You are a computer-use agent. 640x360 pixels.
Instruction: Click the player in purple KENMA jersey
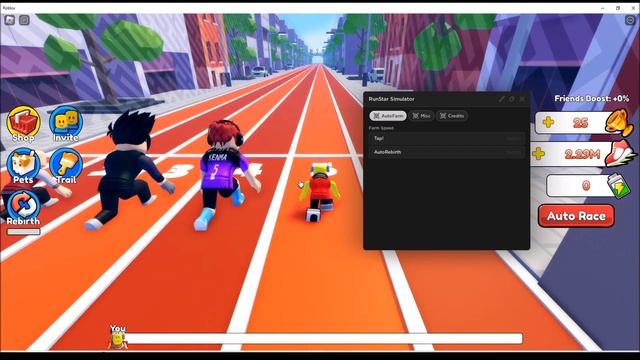(x=226, y=176)
